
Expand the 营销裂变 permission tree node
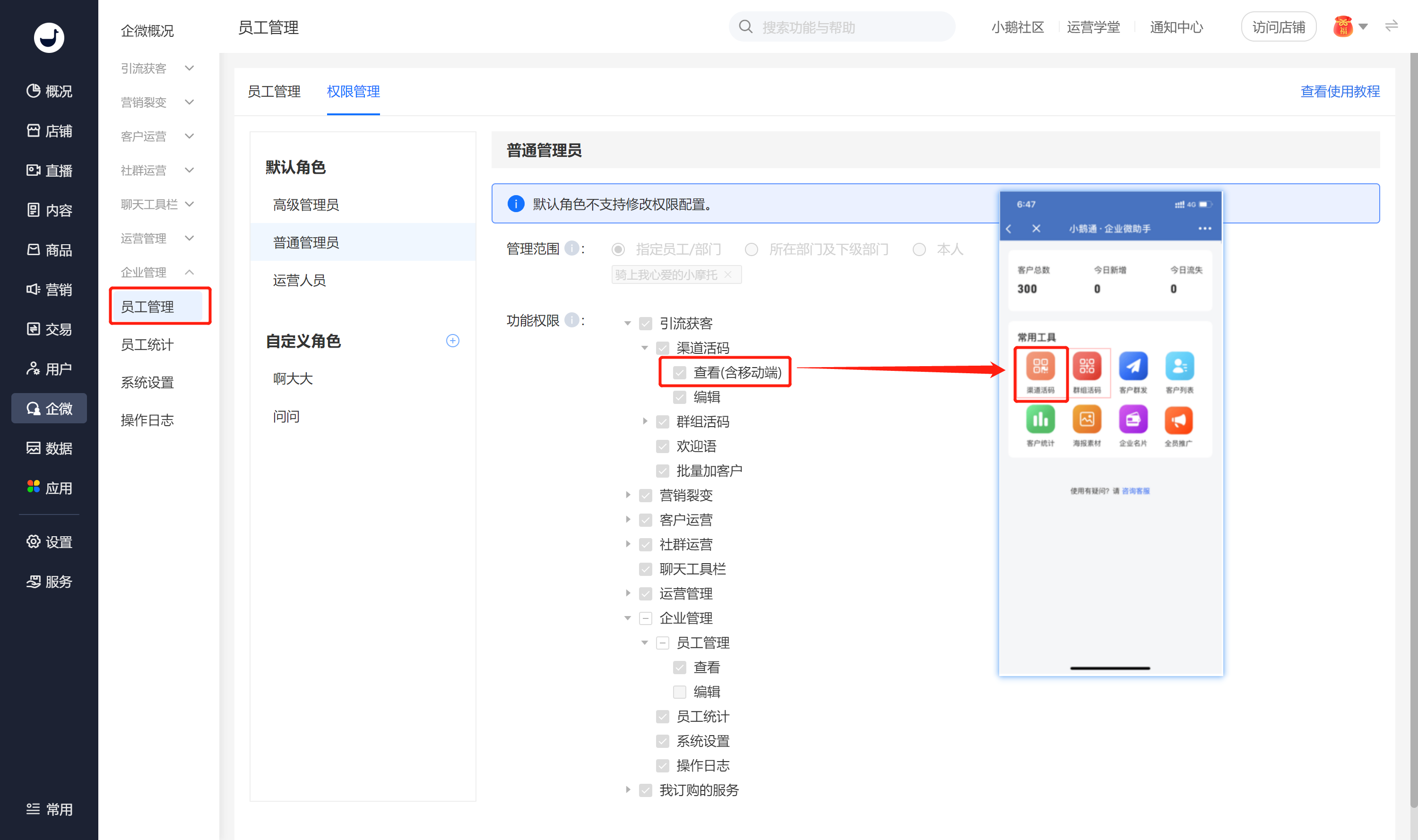click(x=627, y=495)
